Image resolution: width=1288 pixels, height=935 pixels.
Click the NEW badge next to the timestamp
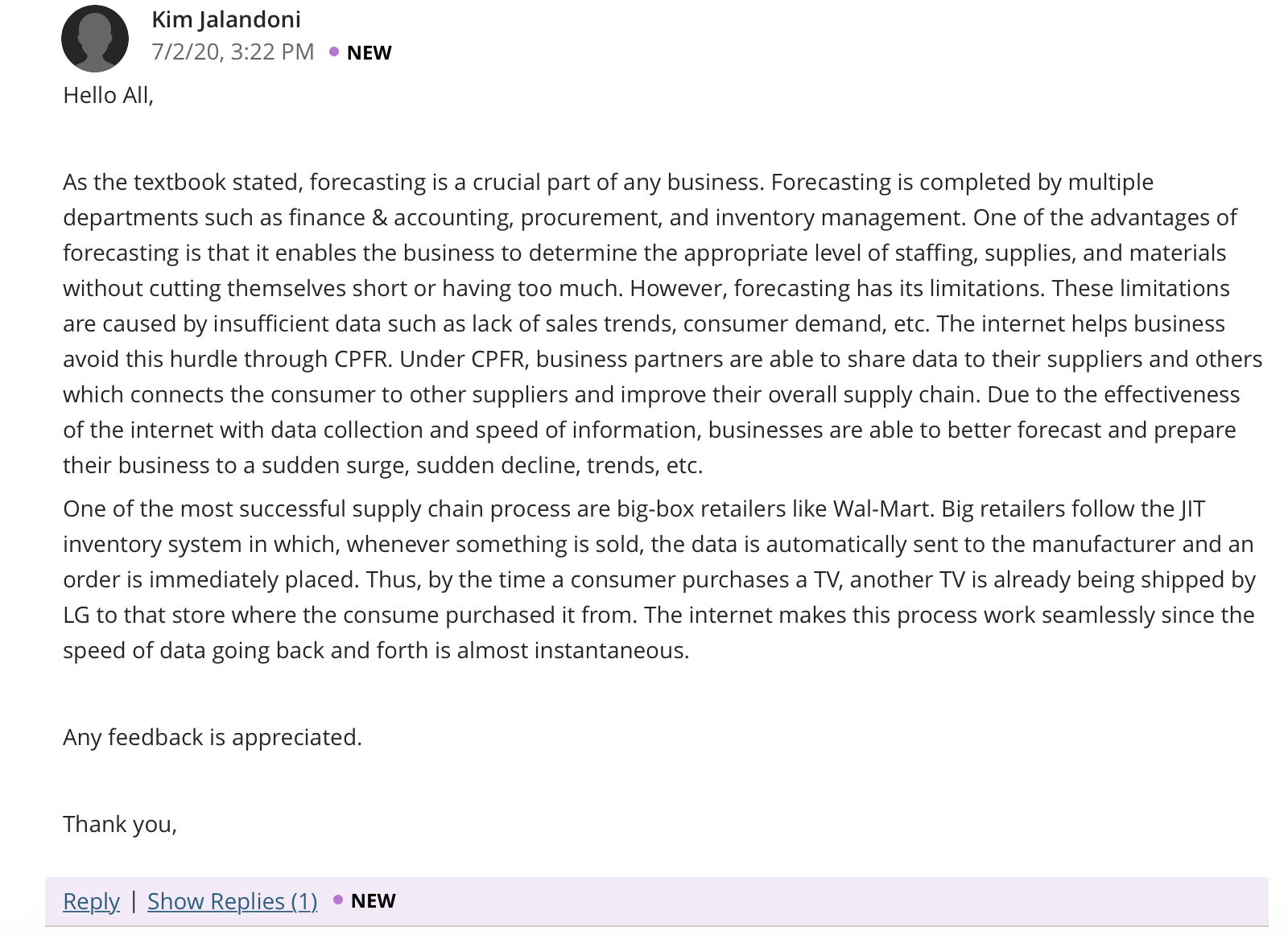click(369, 52)
